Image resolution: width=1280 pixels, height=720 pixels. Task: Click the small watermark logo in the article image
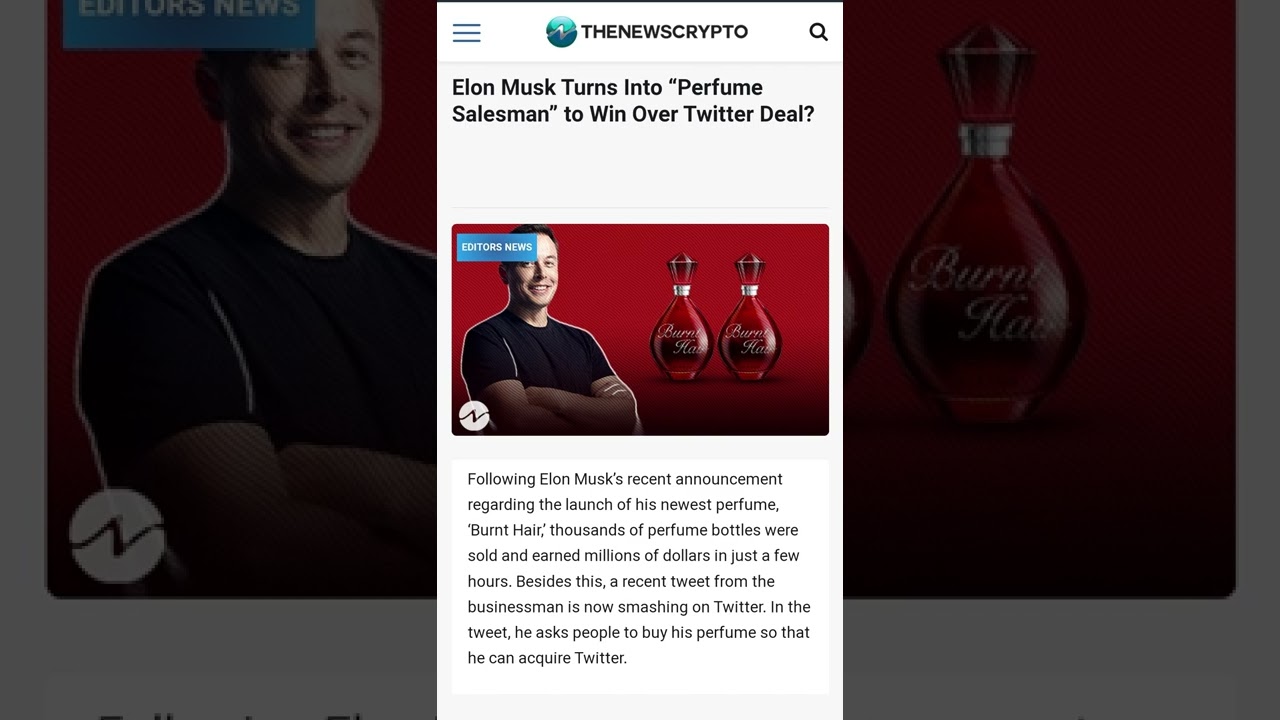click(474, 416)
